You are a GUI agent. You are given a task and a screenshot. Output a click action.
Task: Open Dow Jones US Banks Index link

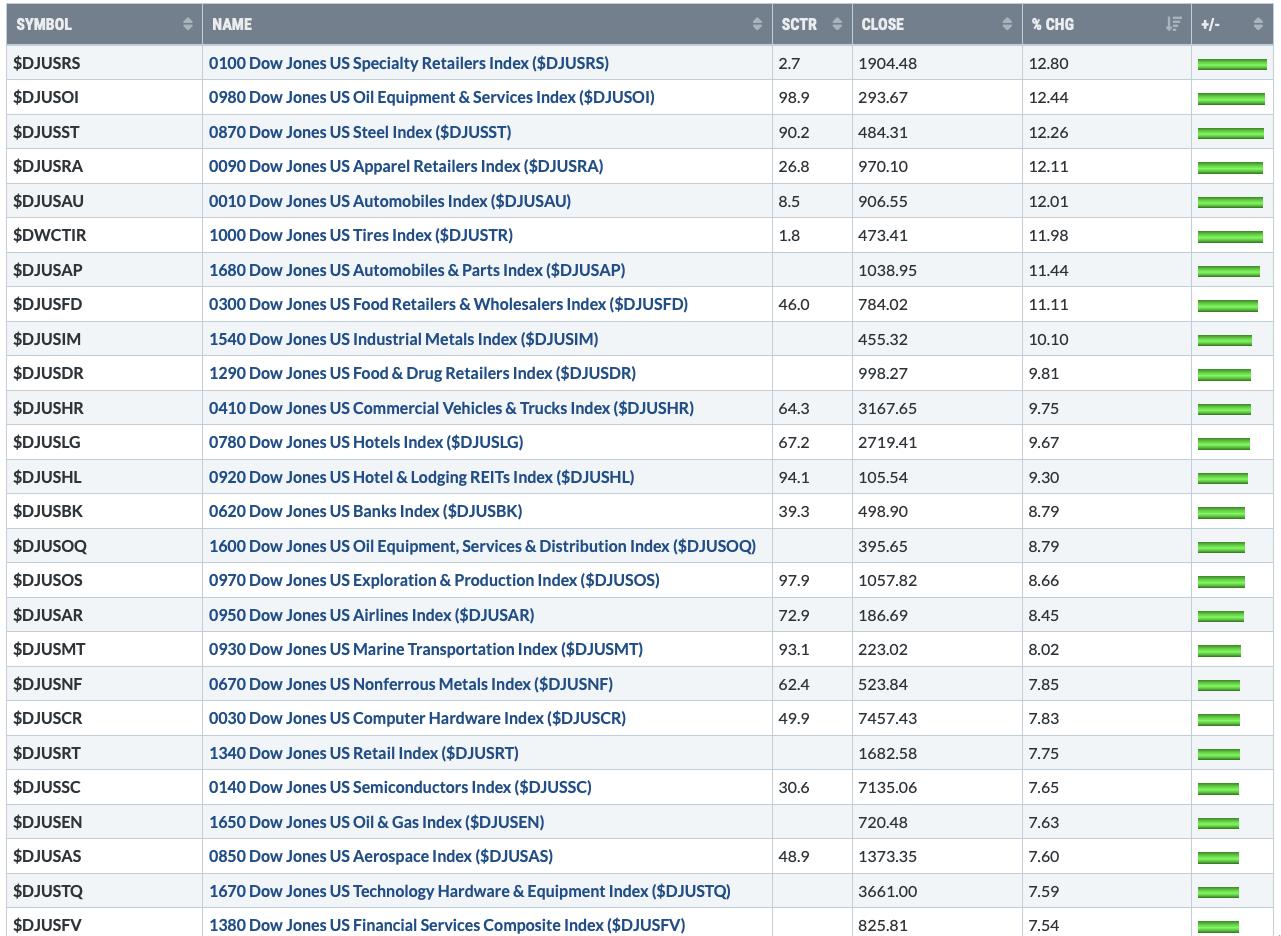[365, 511]
